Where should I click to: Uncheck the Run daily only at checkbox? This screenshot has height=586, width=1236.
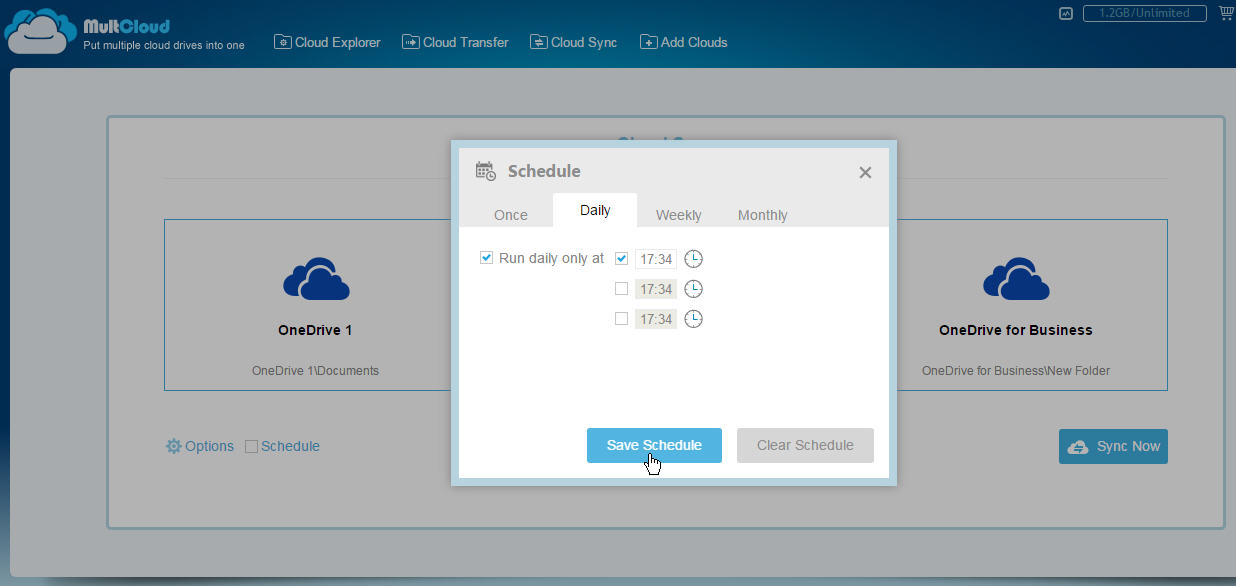486,257
